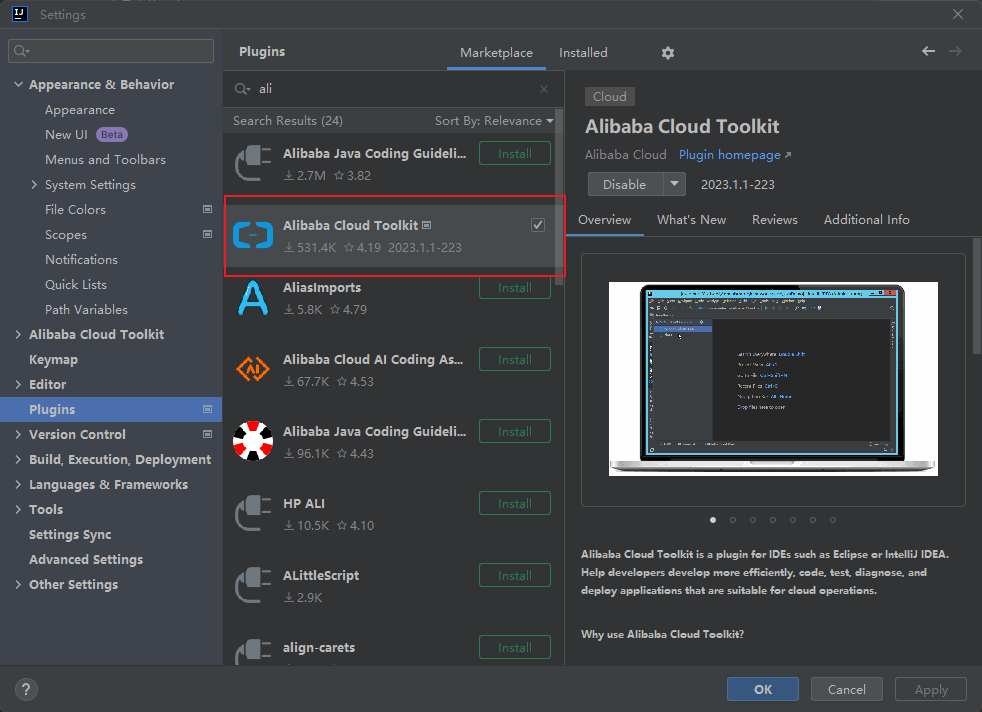Click the HP ALI plugin icon
The width and height of the screenshot is (982, 712).
click(x=253, y=513)
